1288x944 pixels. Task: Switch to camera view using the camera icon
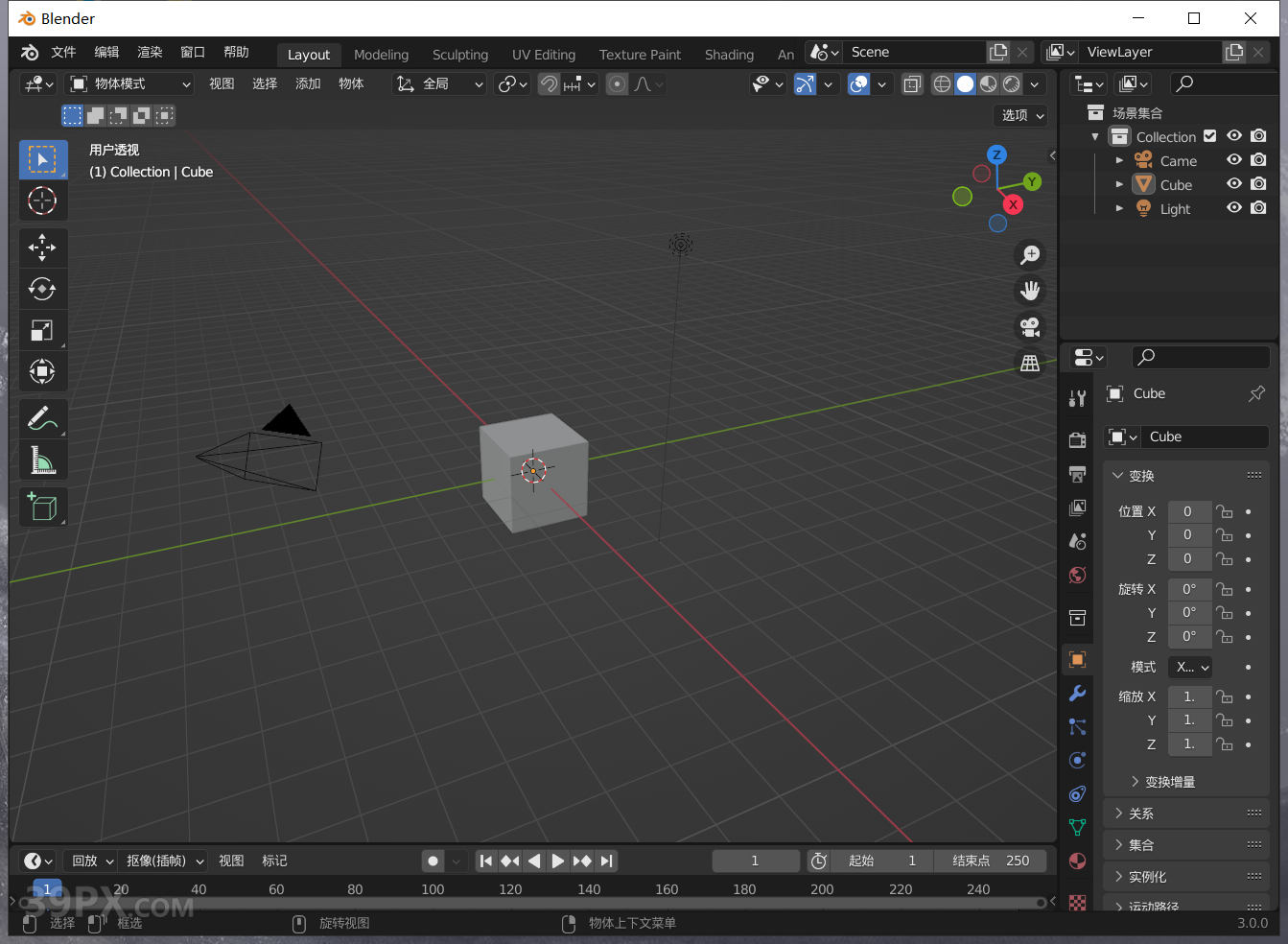(1029, 327)
